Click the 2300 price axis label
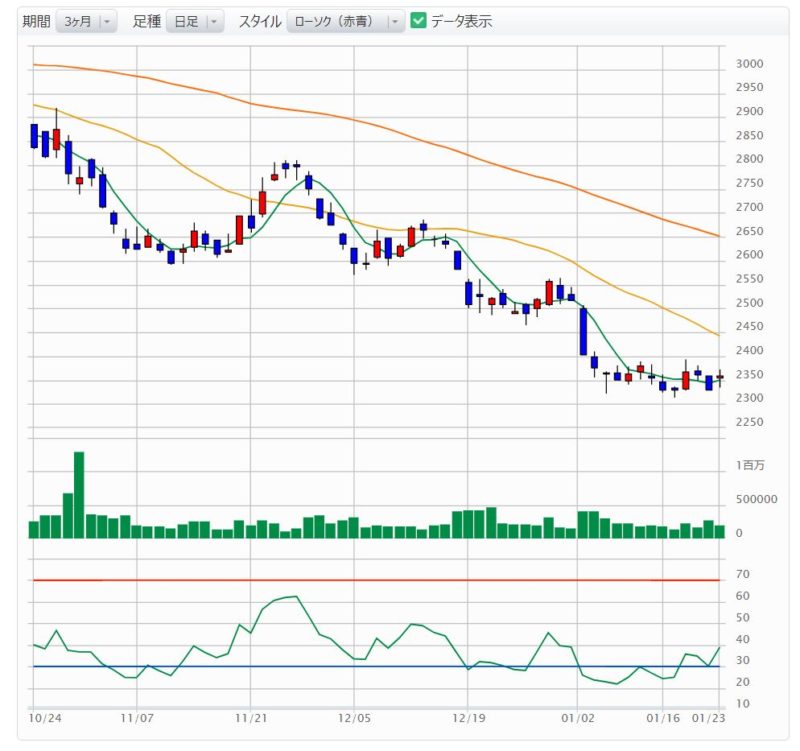This screenshot has width=800, height=751. tap(749, 398)
